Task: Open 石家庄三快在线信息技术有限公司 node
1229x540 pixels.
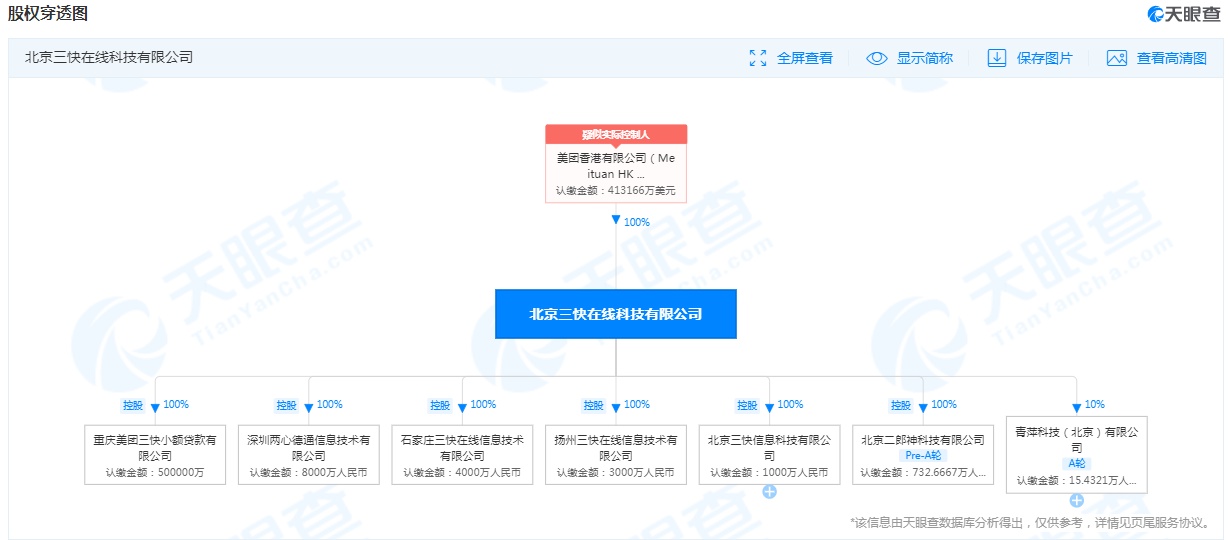Action: [462, 455]
